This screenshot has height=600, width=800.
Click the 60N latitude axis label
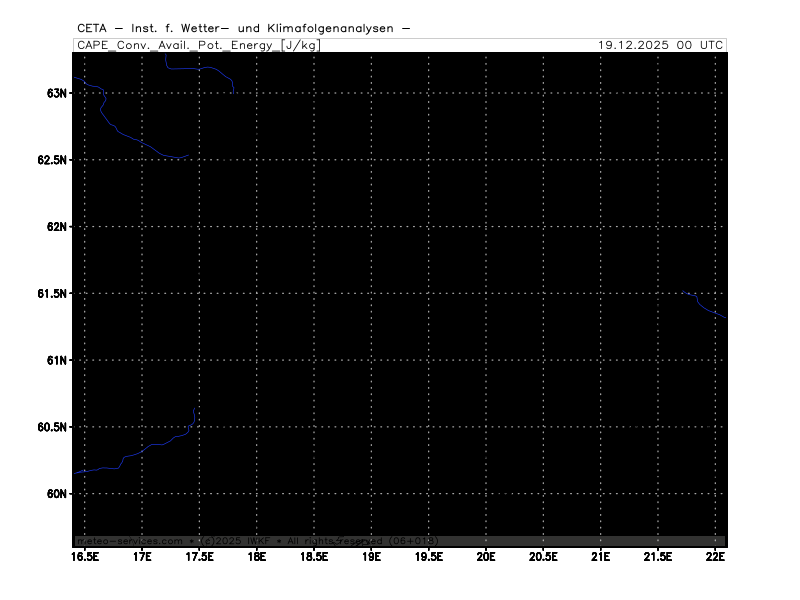(x=56, y=494)
